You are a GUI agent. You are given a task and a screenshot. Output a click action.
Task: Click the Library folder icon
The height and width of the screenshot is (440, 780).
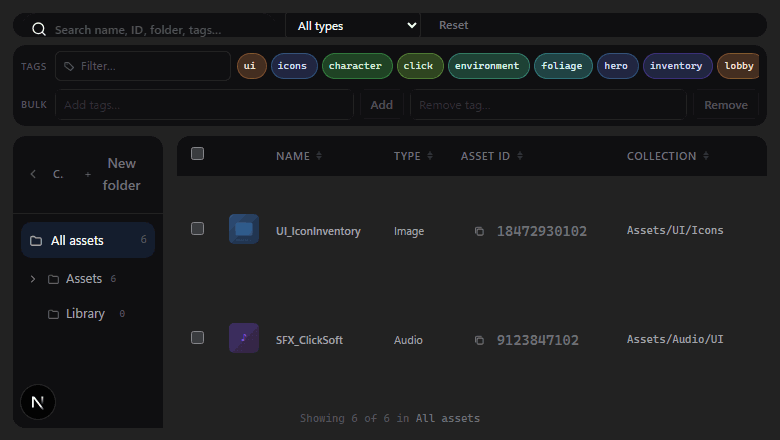point(53,314)
